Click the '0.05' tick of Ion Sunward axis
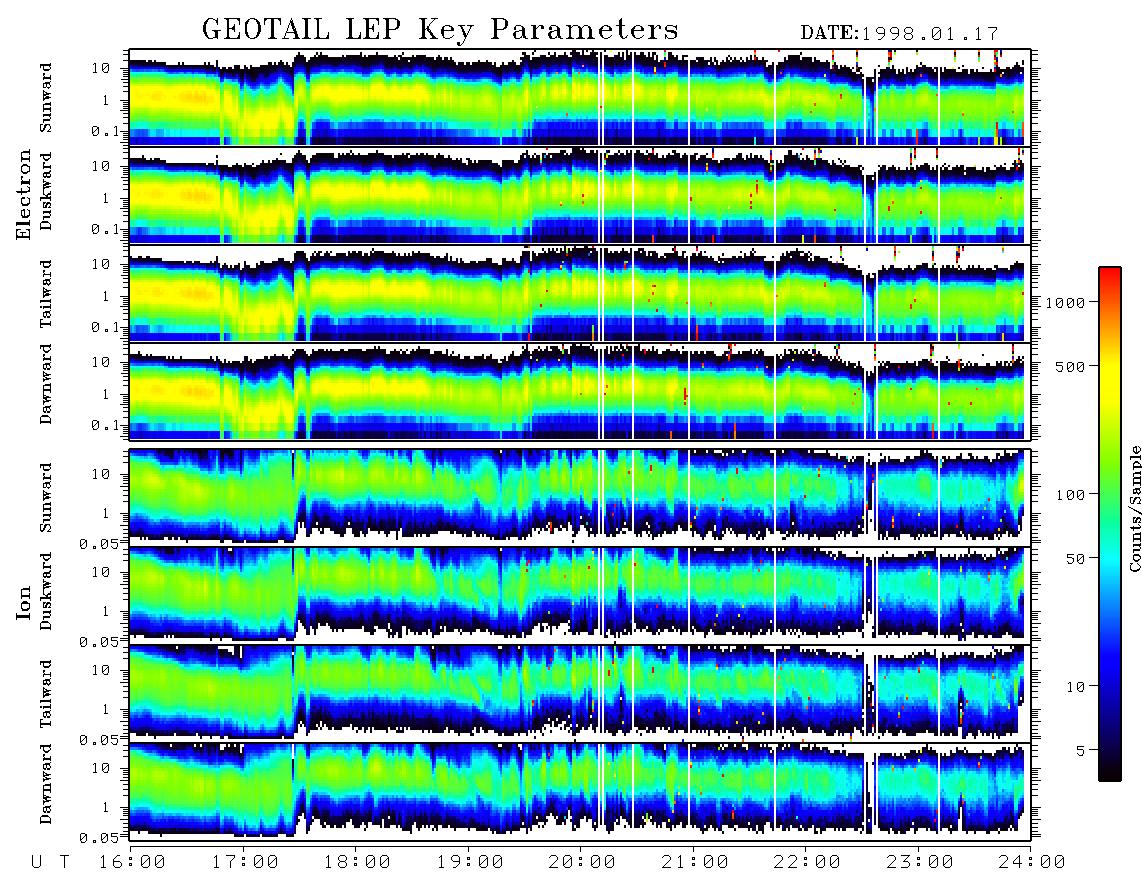The width and height of the screenshot is (1142, 880). click(x=99, y=543)
